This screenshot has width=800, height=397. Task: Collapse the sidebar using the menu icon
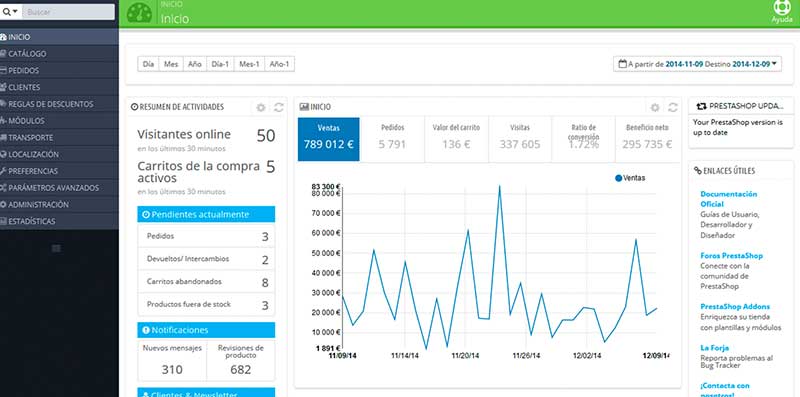pos(57,249)
